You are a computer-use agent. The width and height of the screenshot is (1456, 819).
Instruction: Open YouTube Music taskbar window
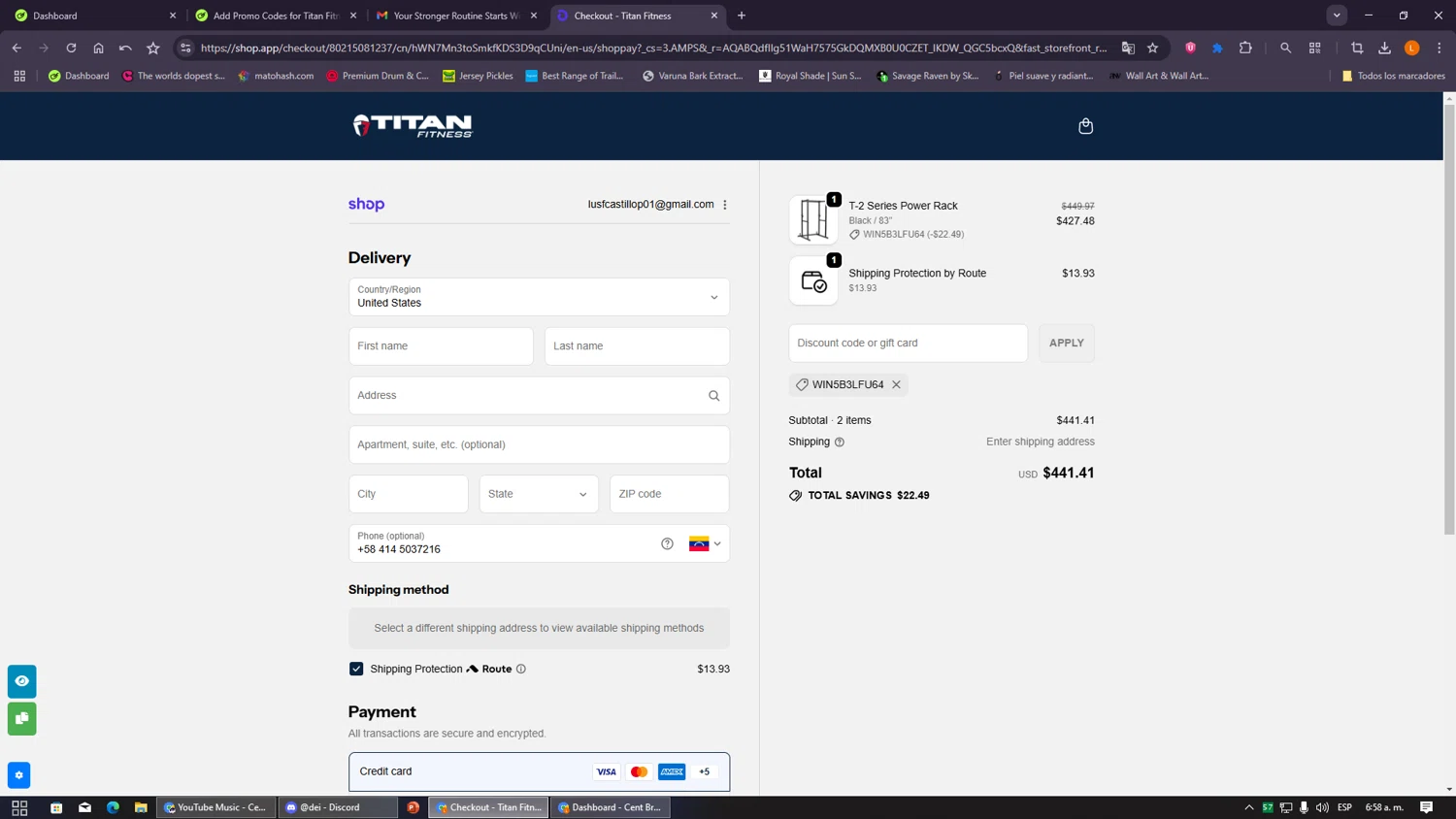point(215,807)
